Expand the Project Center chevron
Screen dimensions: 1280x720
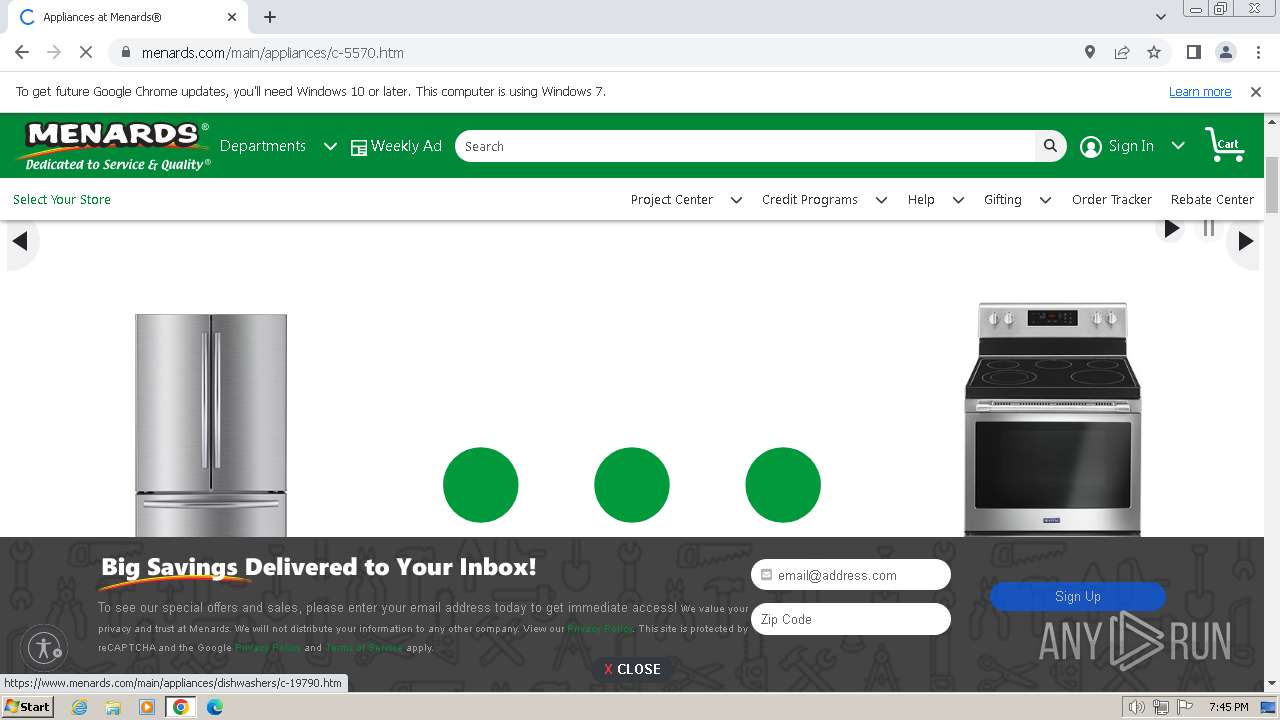736,200
